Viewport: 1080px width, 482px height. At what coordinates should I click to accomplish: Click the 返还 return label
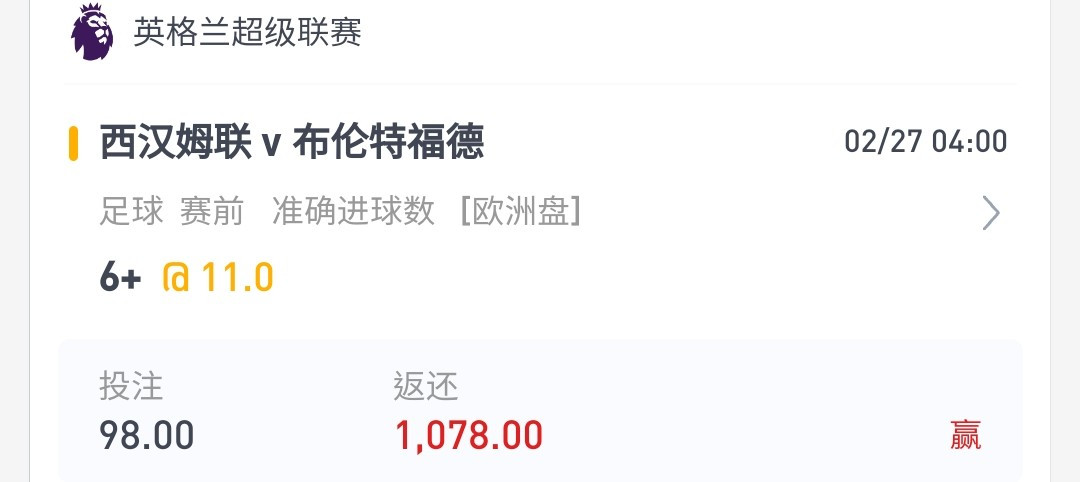(x=426, y=386)
